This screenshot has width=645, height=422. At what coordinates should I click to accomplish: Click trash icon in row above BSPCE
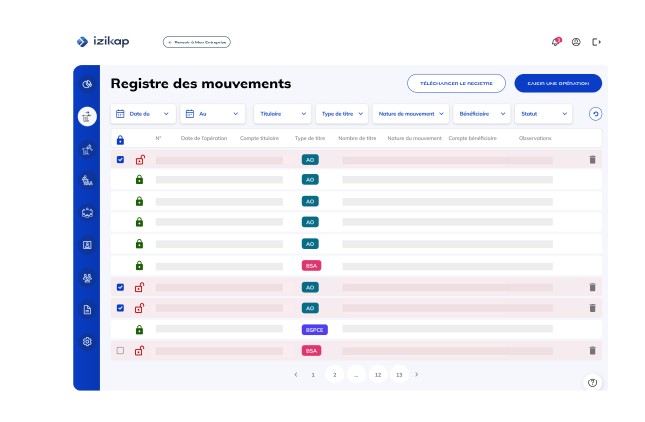592,308
